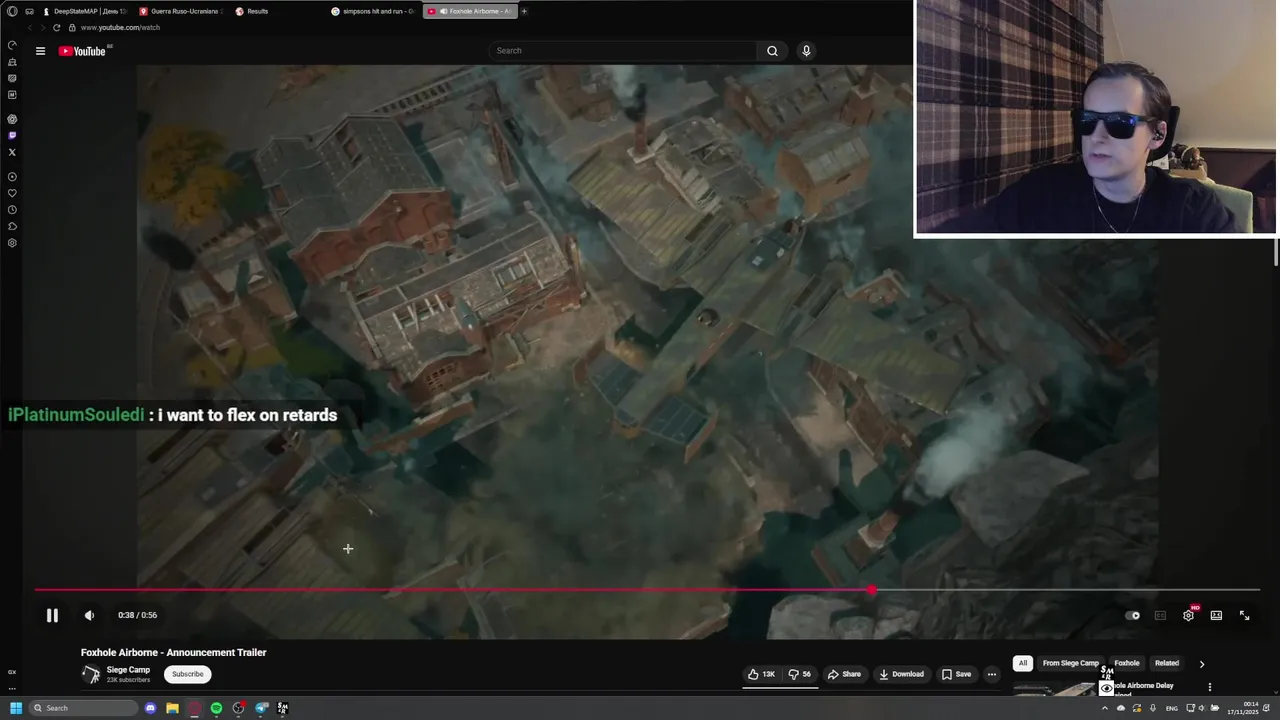Dislike the video (56)
1280x720 pixels.
click(800, 674)
